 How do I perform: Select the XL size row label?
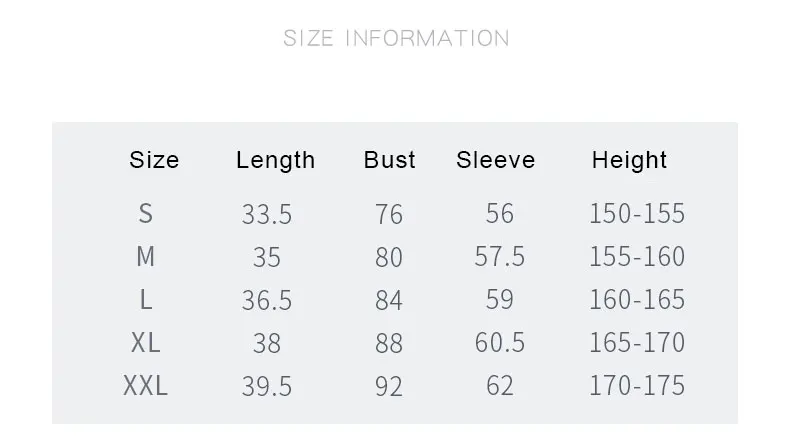(x=146, y=343)
